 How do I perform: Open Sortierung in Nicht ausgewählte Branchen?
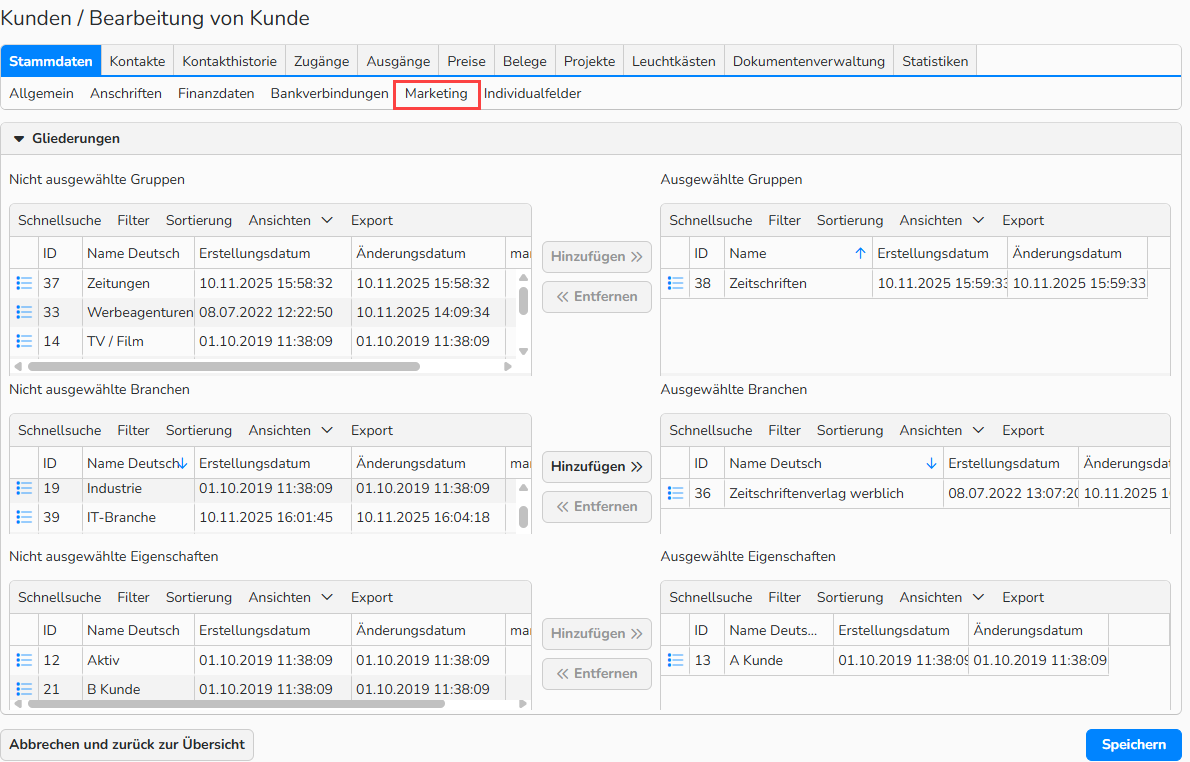click(x=199, y=430)
